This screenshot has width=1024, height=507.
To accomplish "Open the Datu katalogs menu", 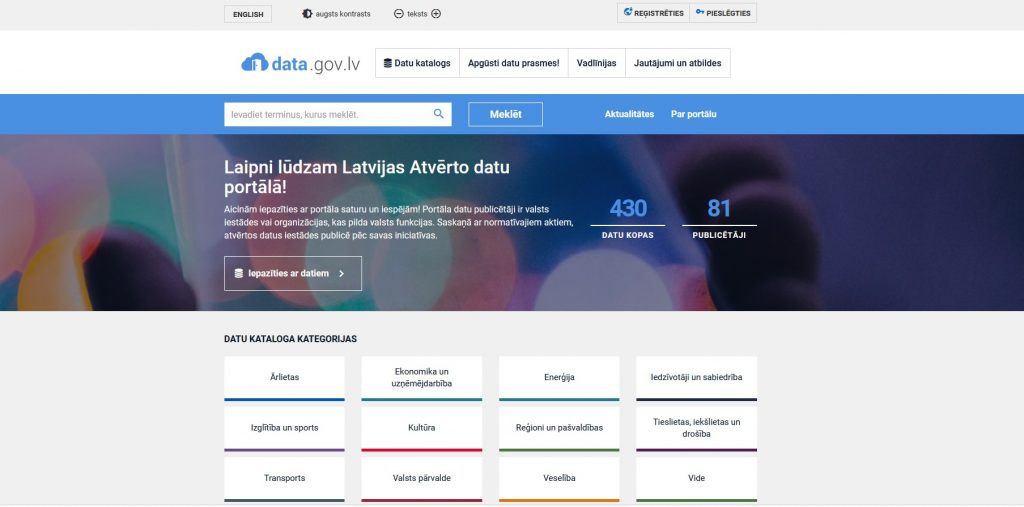I will coord(417,63).
